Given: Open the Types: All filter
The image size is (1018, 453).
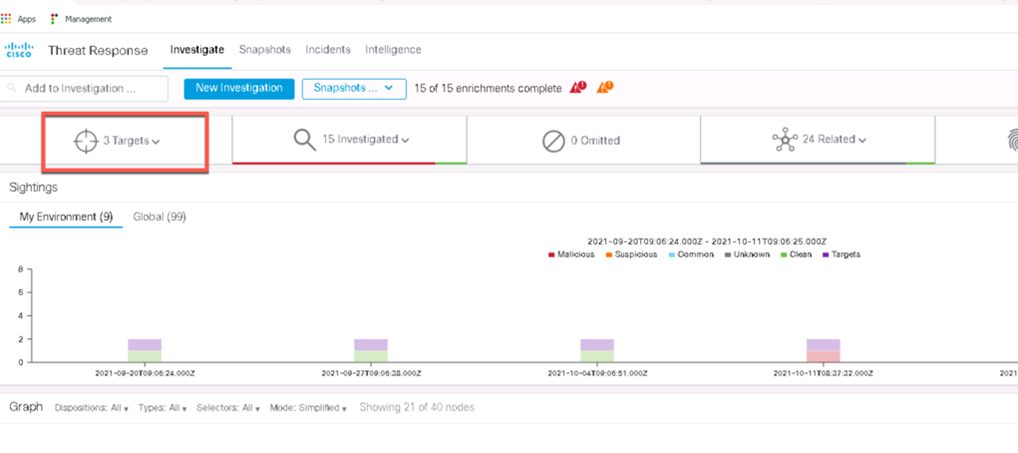Looking at the screenshot, I should [162, 408].
